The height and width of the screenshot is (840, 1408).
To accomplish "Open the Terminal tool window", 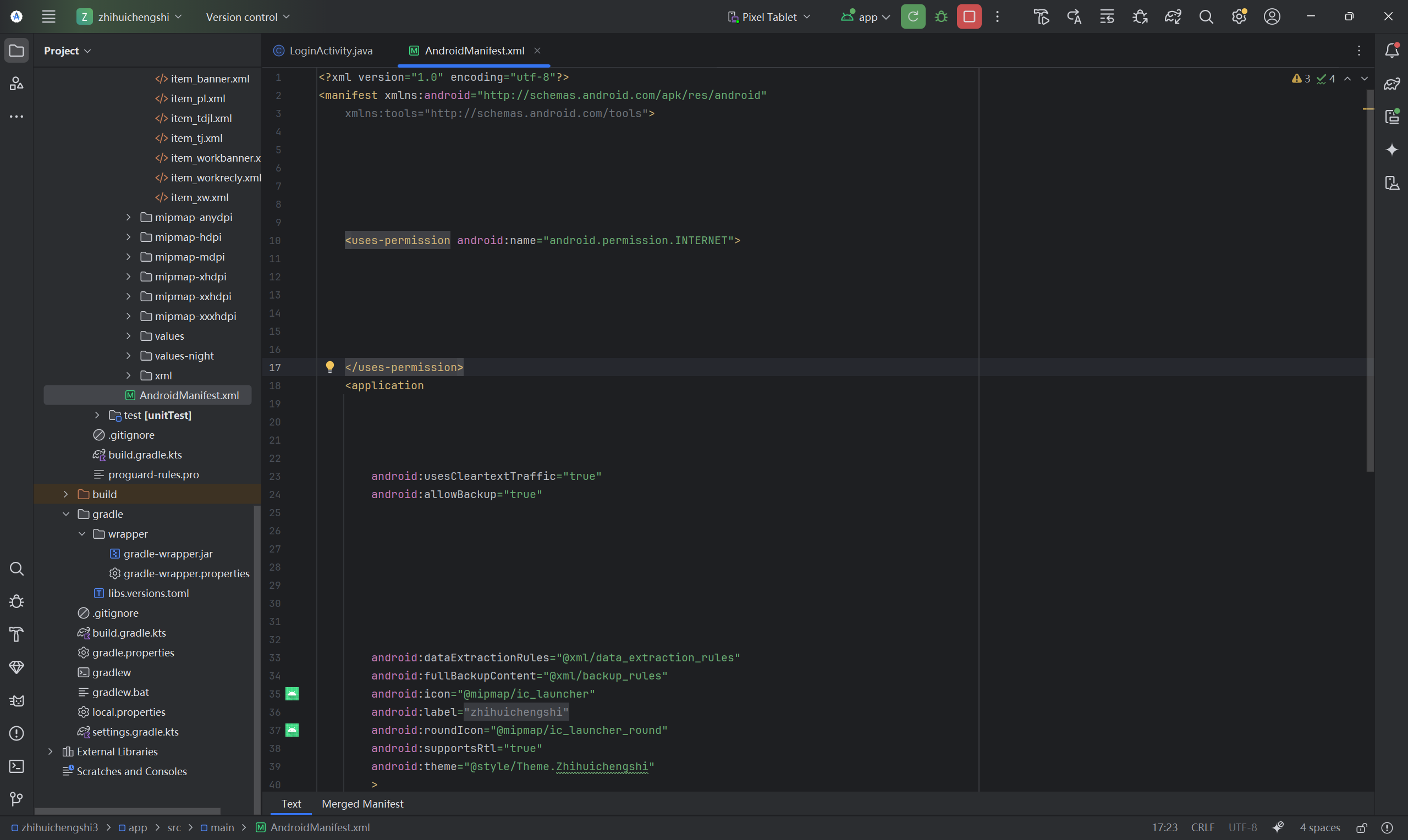I will (x=16, y=766).
